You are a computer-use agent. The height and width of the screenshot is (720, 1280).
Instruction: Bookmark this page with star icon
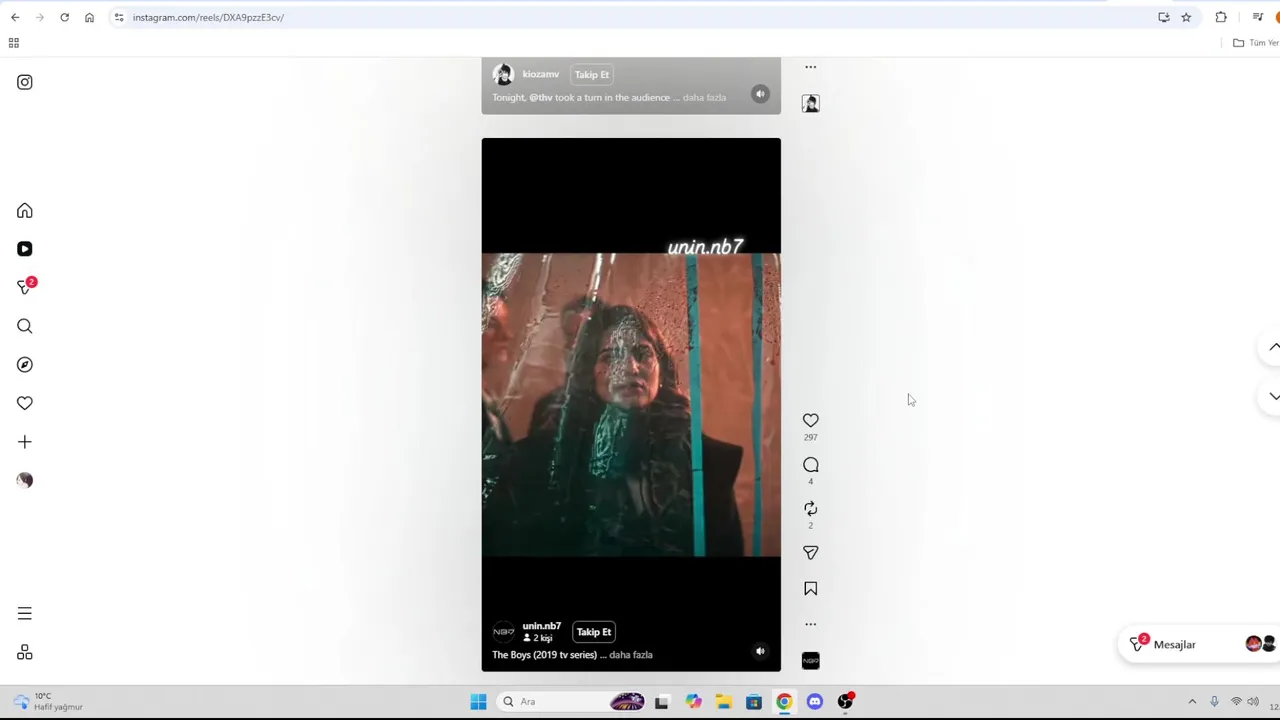click(x=1186, y=17)
